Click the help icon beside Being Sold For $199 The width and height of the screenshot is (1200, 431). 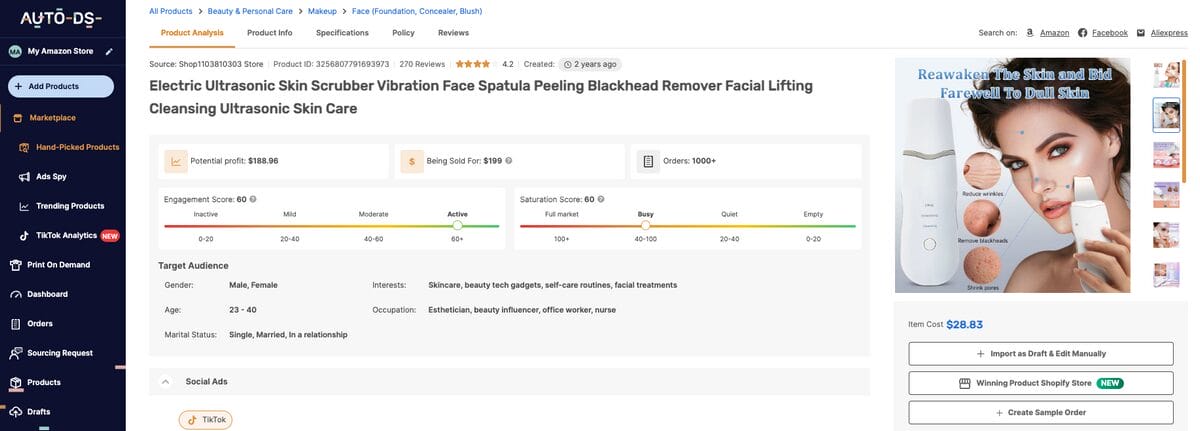509,160
